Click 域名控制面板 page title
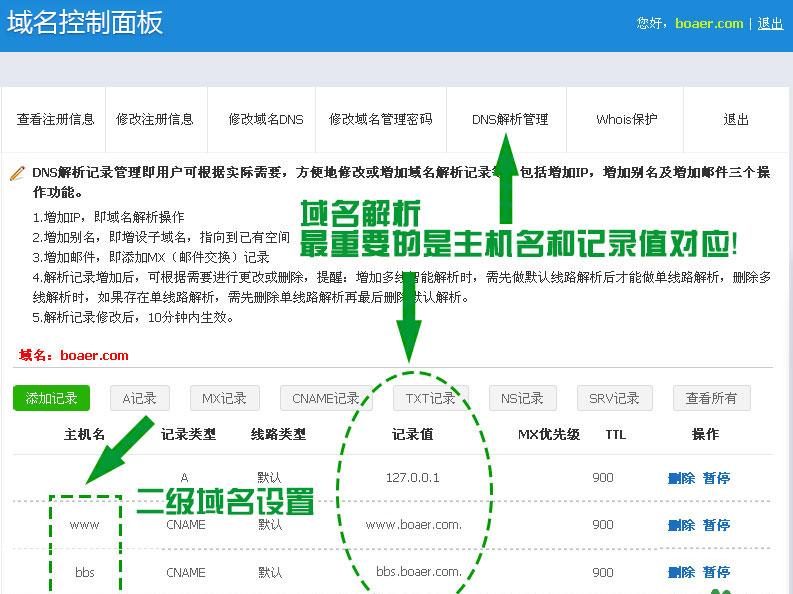The width and height of the screenshot is (793, 594). pyautogui.click(x=84, y=23)
